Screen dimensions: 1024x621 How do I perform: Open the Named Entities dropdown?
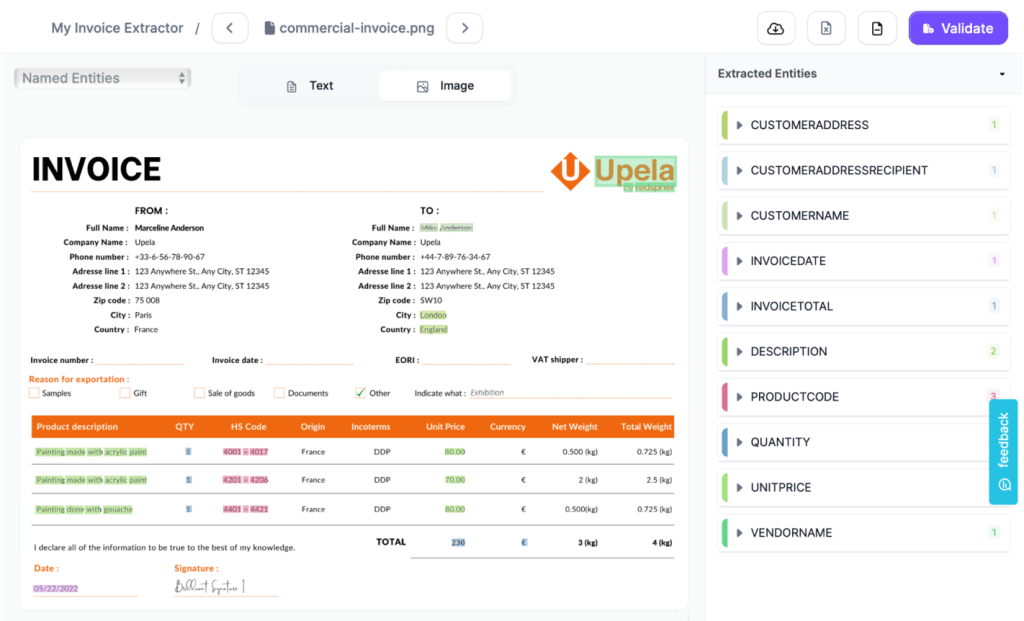click(102, 78)
